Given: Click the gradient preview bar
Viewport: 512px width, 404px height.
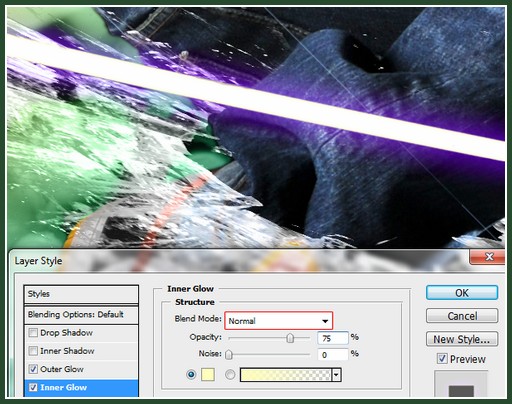Looking at the screenshot, I should [286, 375].
